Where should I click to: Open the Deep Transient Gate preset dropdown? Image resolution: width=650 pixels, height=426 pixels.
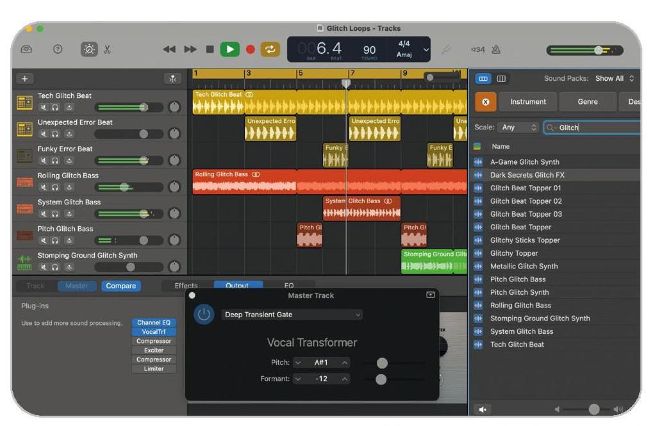291,314
